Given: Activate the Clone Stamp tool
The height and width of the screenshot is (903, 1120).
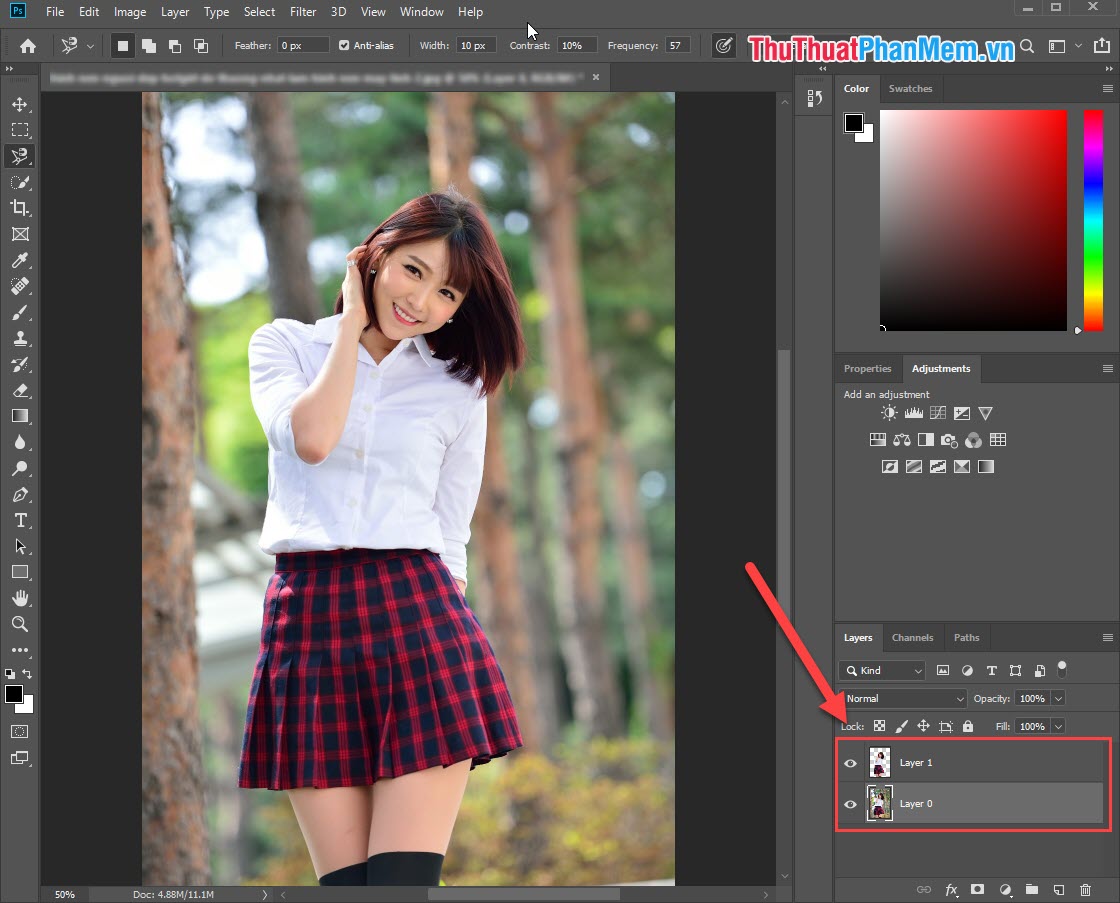Looking at the screenshot, I should (20, 338).
